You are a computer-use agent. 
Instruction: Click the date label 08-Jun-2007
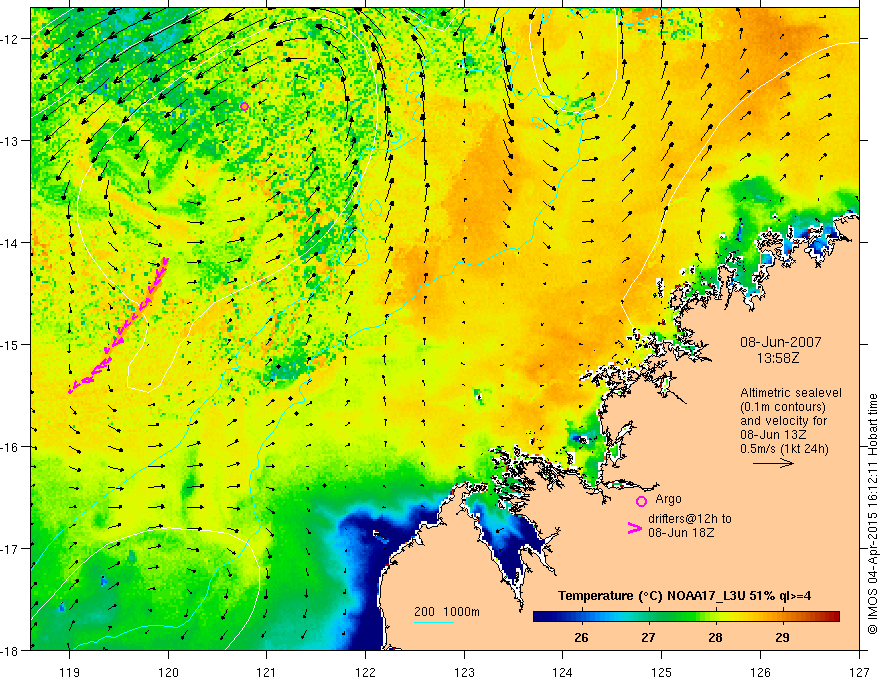tap(781, 342)
